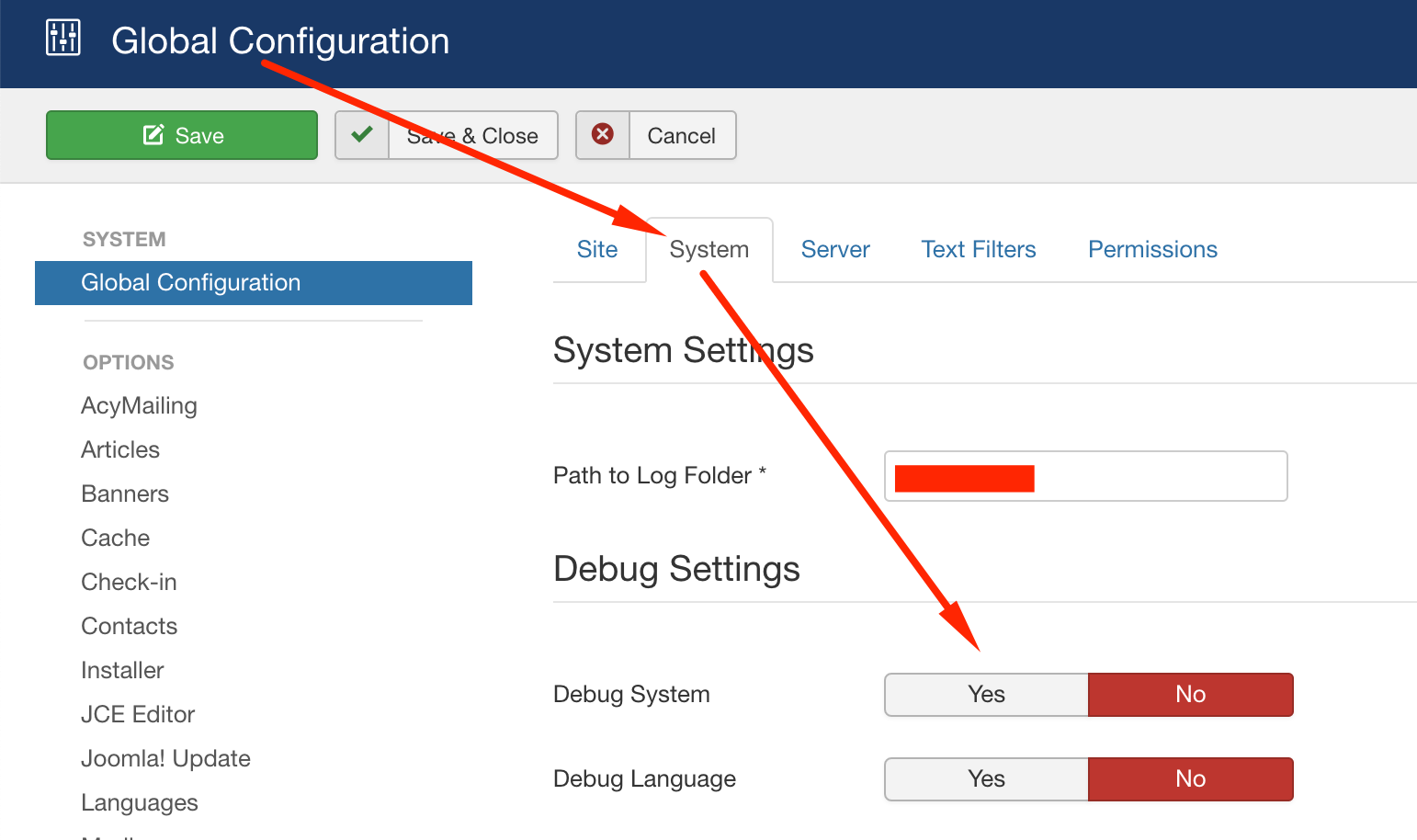Select the System tab
Image resolution: width=1417 pixels, height=840 pixels.
click(x=709, y=250)
